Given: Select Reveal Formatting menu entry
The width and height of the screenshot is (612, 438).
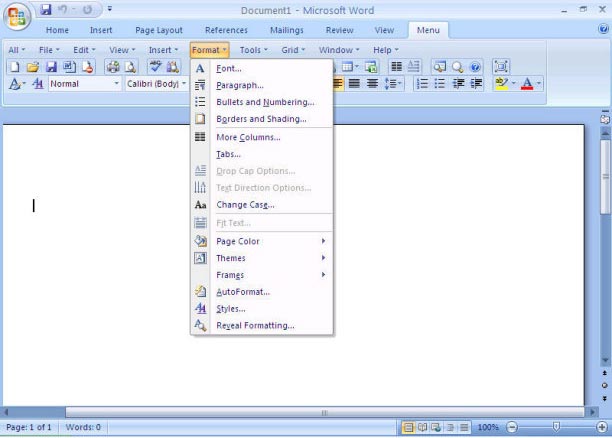Looking at the screenshot, I should click(255, 325).
